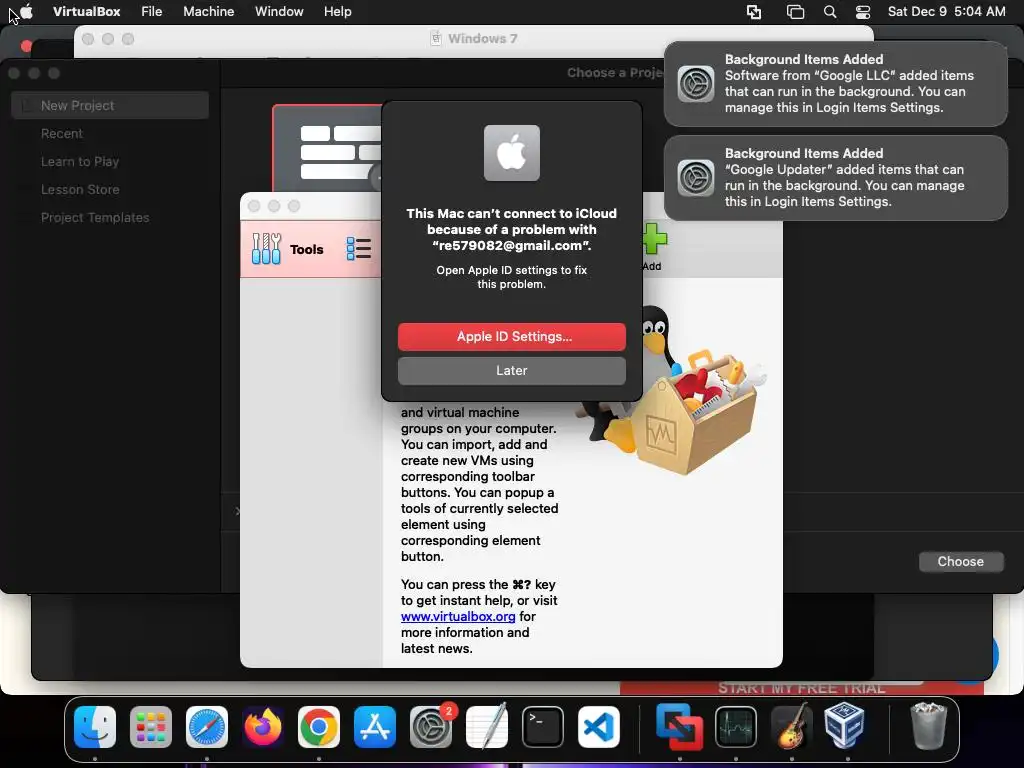Open TextEdit from the Dock
This screenshot has height=768, width=1024.
pos(487,727)
